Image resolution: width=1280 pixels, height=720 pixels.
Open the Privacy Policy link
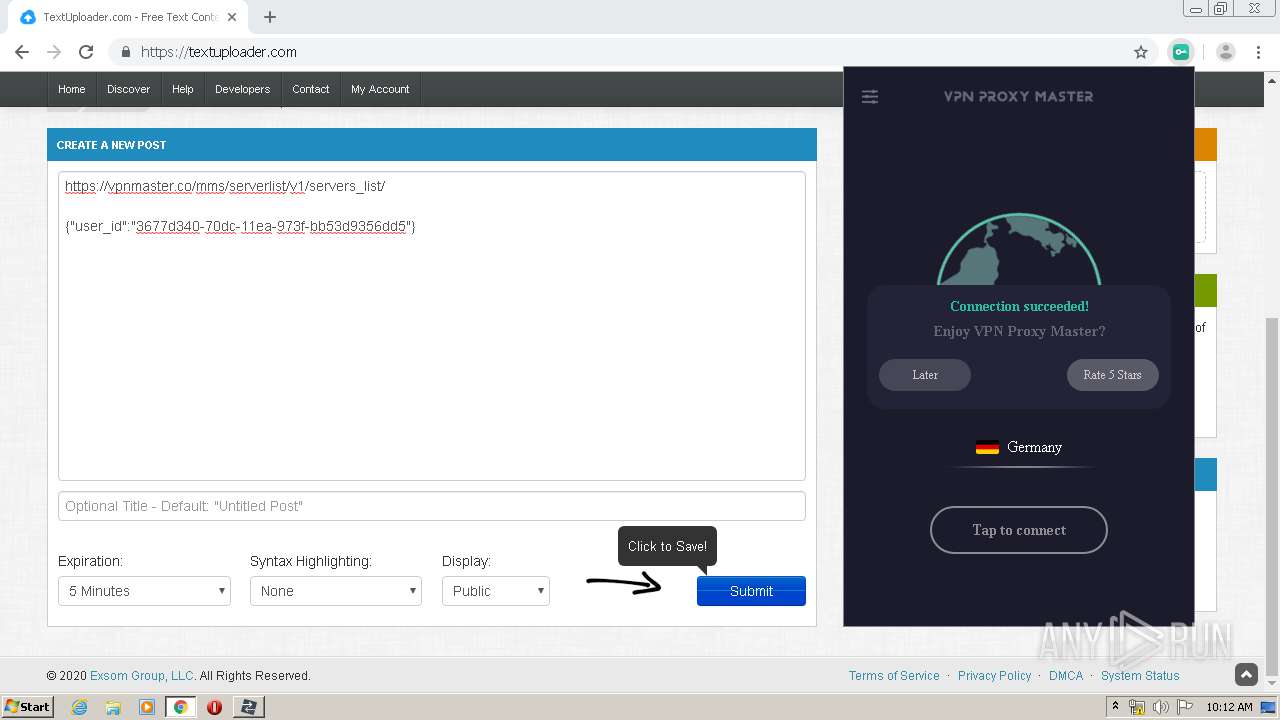(994, 676)
